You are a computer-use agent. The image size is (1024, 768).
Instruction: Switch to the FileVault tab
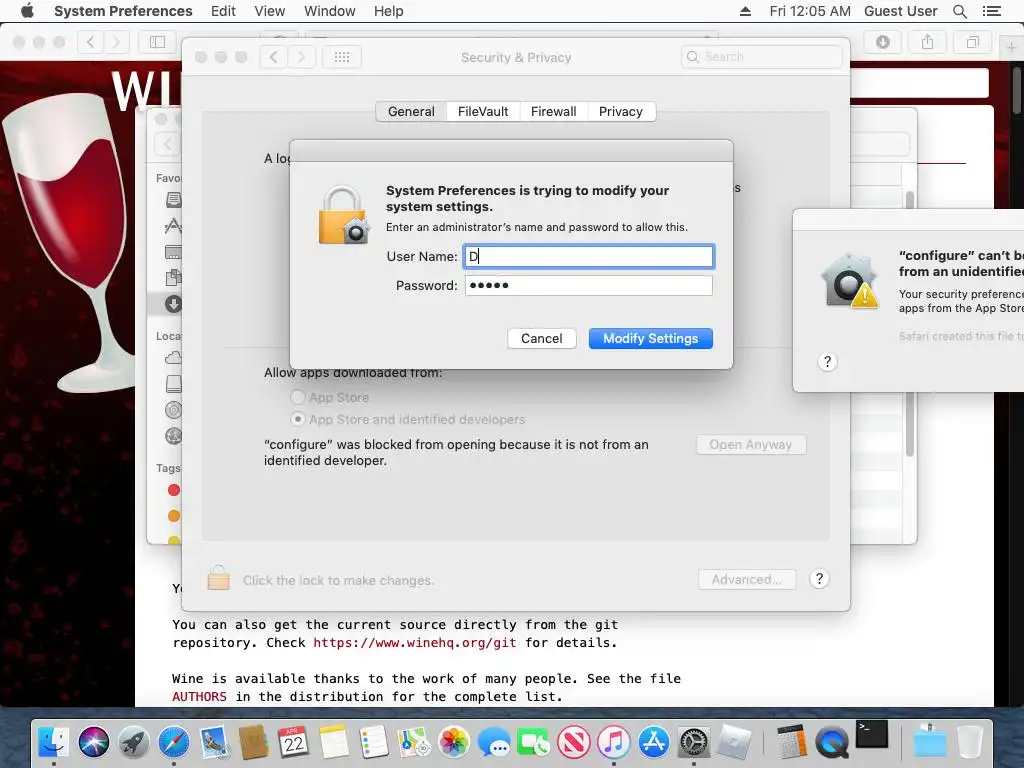pos(483,112)
